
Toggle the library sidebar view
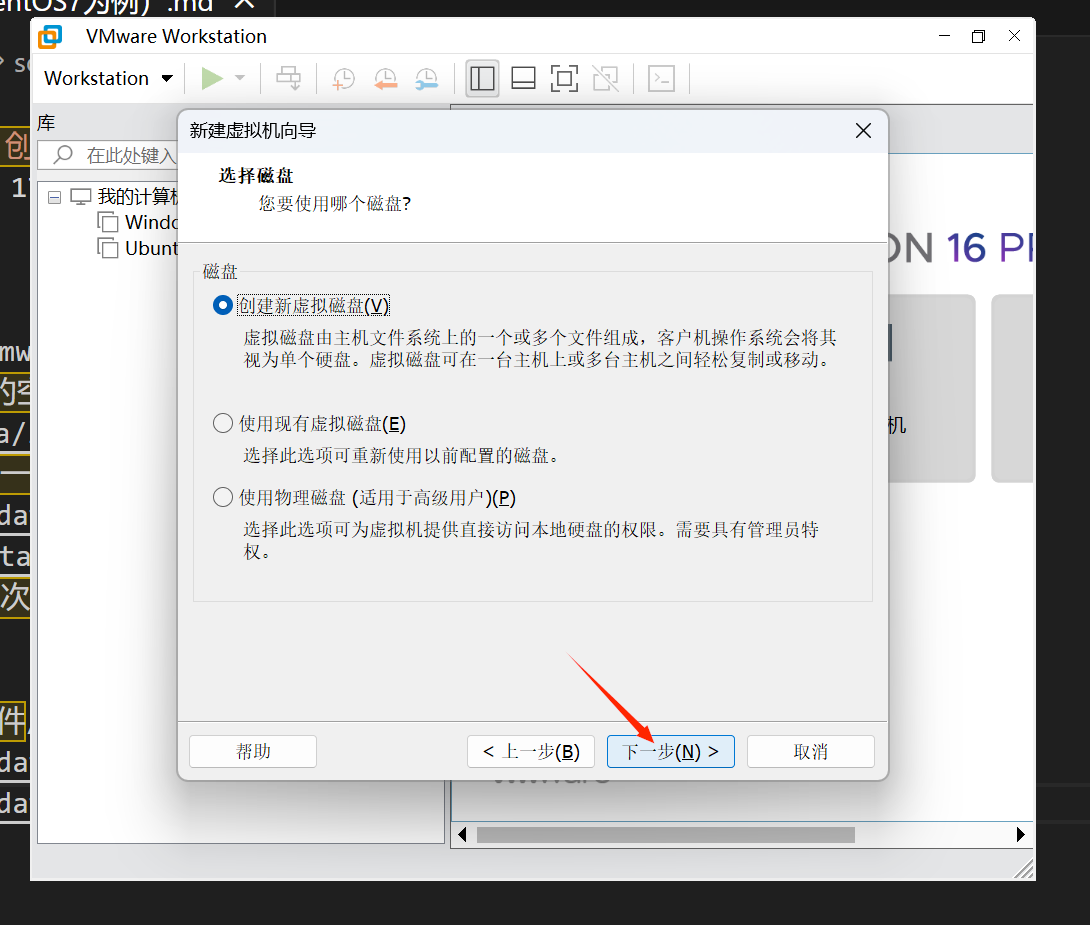(482, 79)
